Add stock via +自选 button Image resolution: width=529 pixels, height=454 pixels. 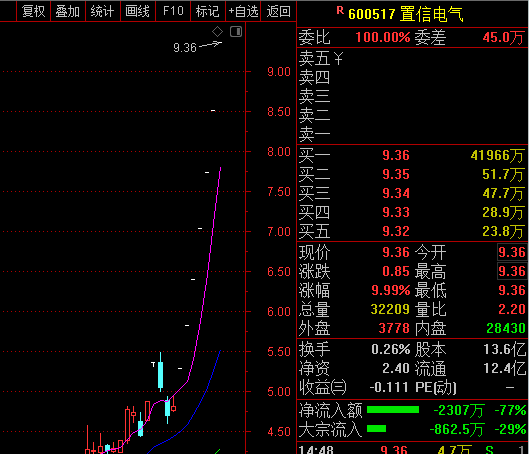point(243,11)
